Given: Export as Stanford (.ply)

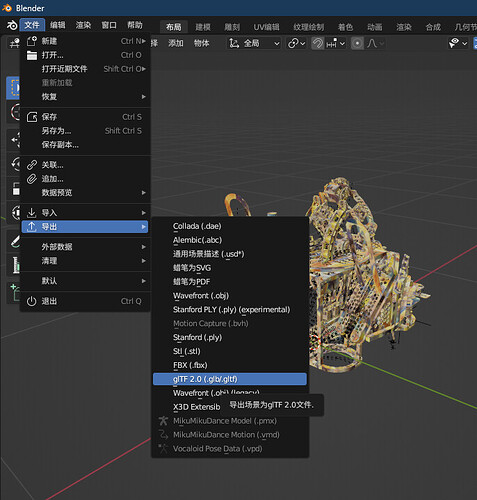Looking at the screenshot, I should coord(230,338).
